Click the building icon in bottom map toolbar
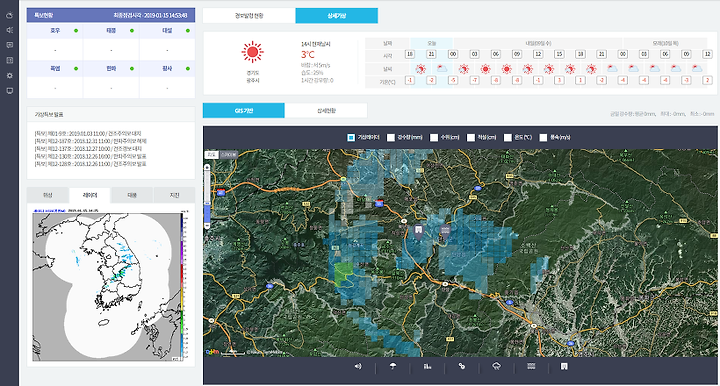The height and width of the screenshot is (386, 720). click(x=564, y=366)
